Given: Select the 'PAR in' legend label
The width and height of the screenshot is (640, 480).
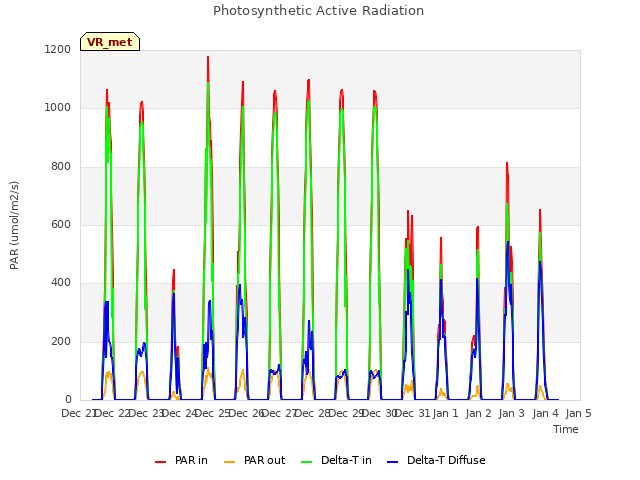Looking at the screenshot, I should click(x=191, y=460).
